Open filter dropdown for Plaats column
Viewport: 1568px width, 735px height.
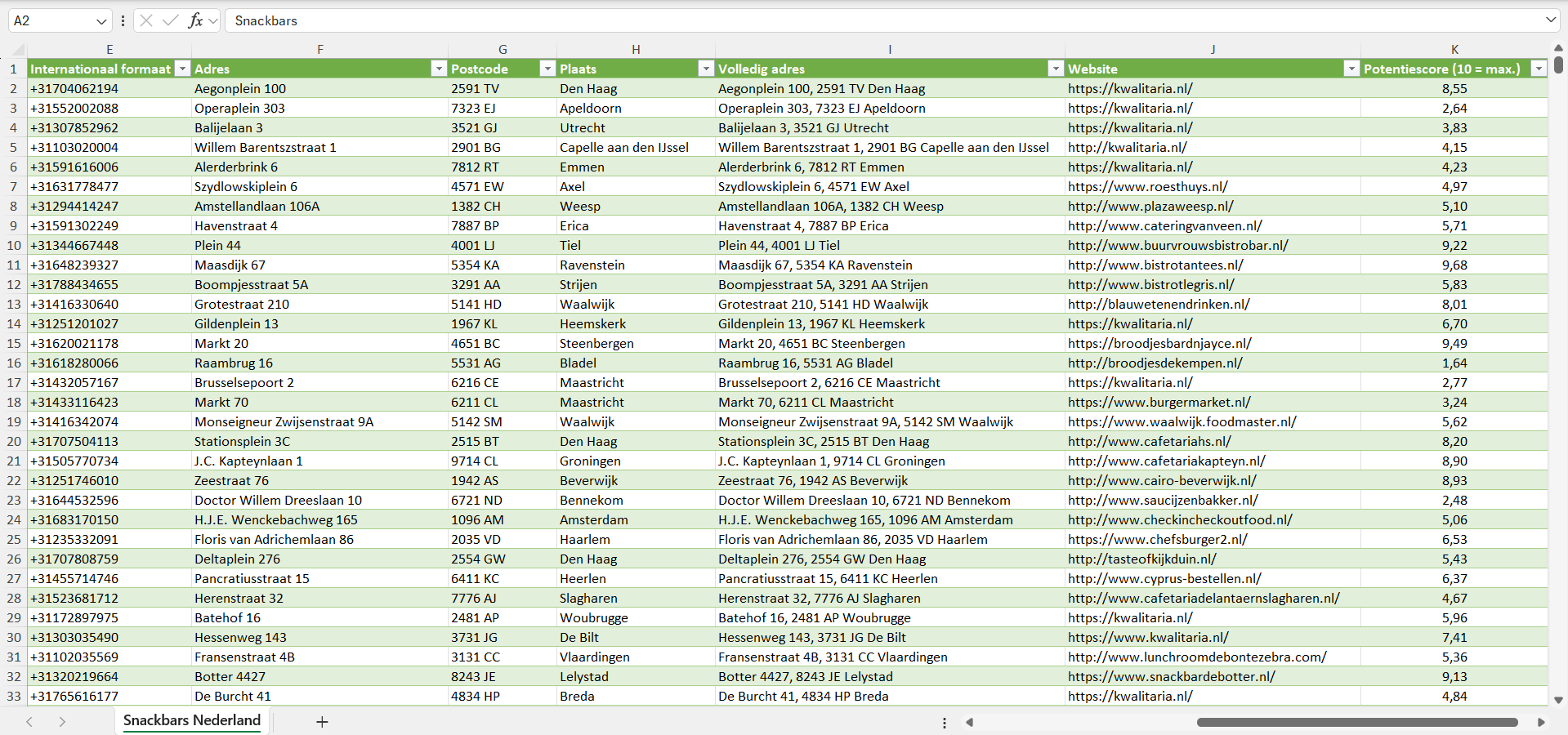(706, 69)
